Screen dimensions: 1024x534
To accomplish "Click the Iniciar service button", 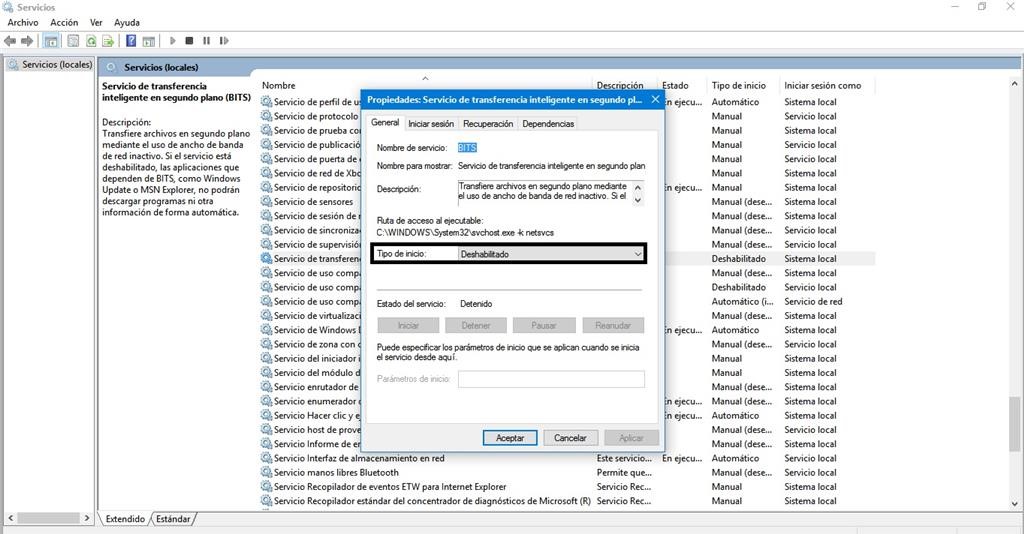I will (x=409, y=325).
